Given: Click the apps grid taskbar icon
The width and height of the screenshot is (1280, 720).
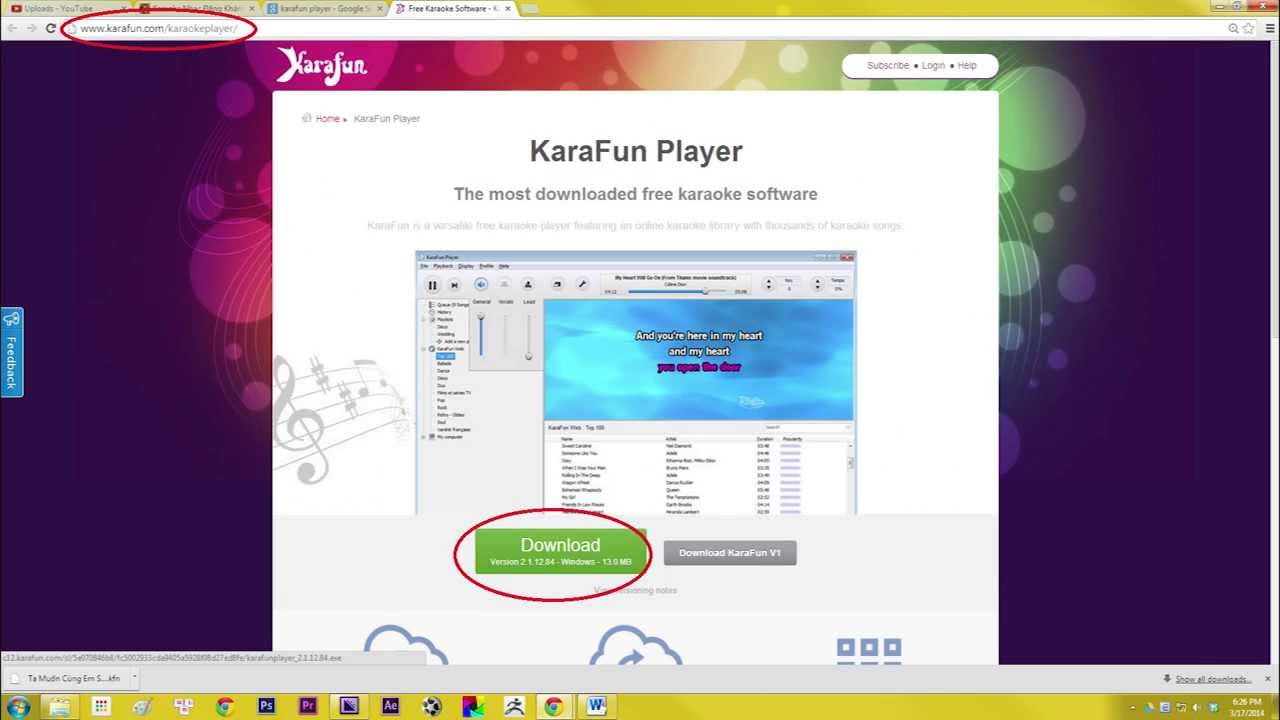Looking at the screenshot, I should 101,706.
